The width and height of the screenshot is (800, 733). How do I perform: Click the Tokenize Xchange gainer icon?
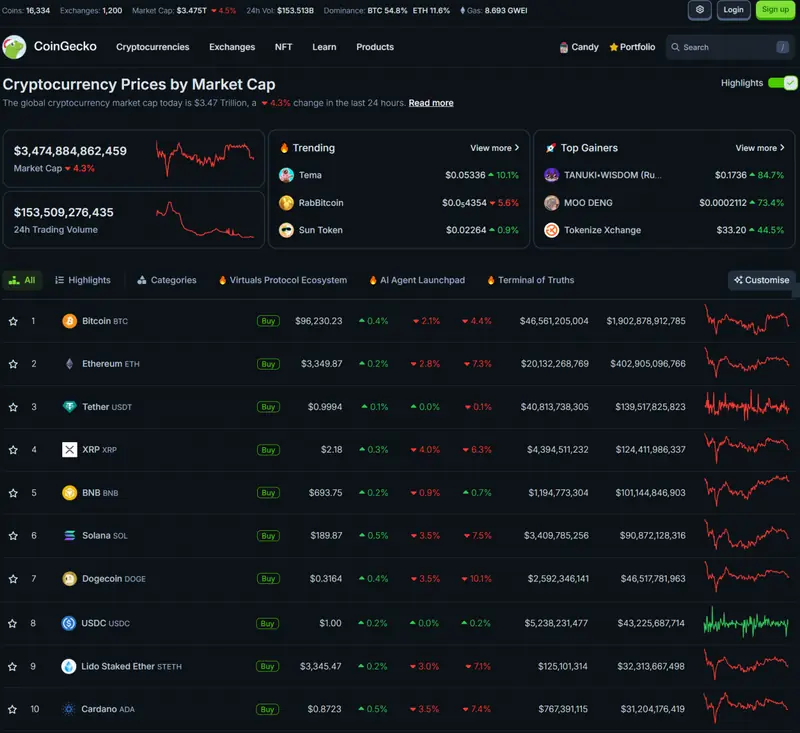(x=552, y=230)
